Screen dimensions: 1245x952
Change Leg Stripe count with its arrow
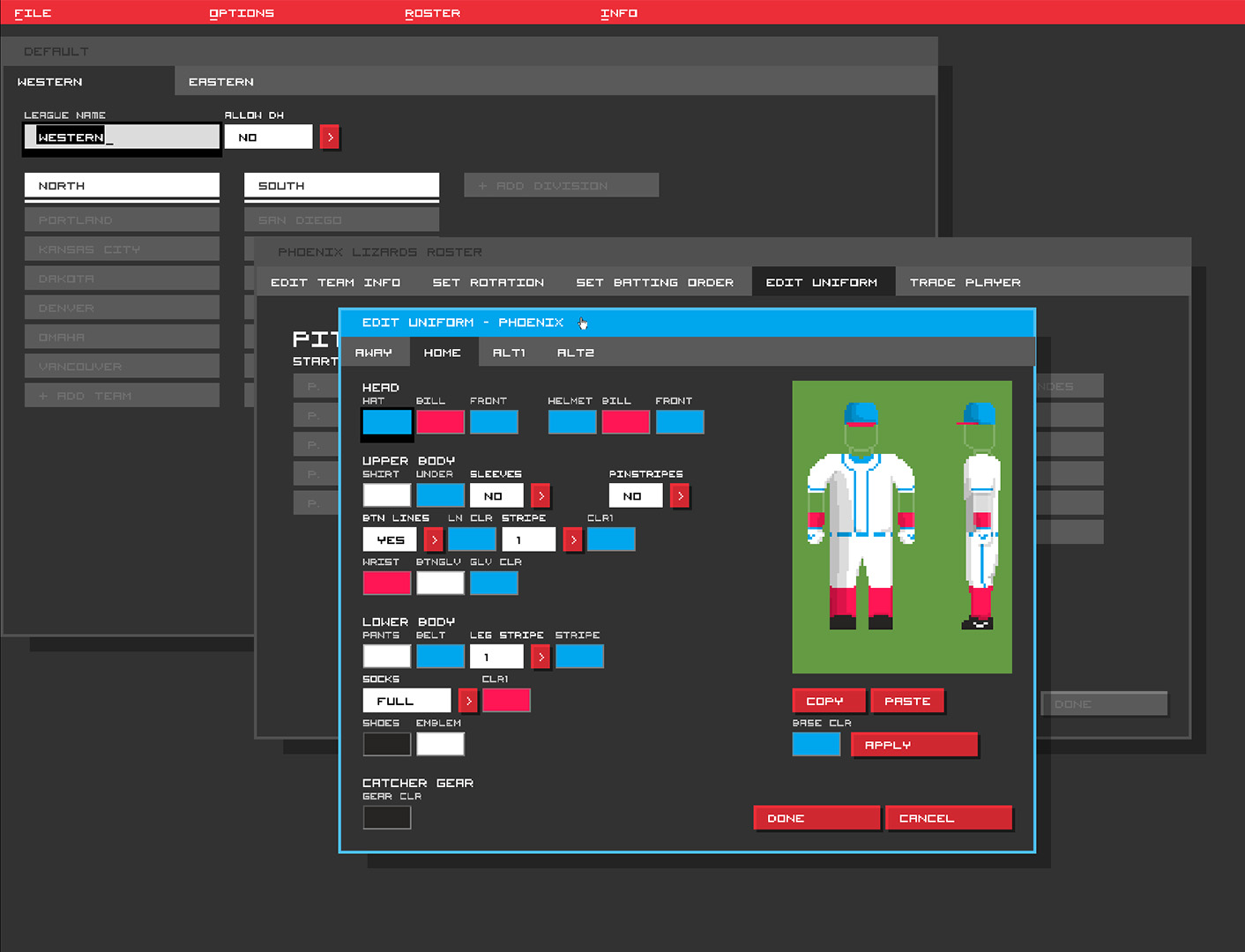pos(540,657)
